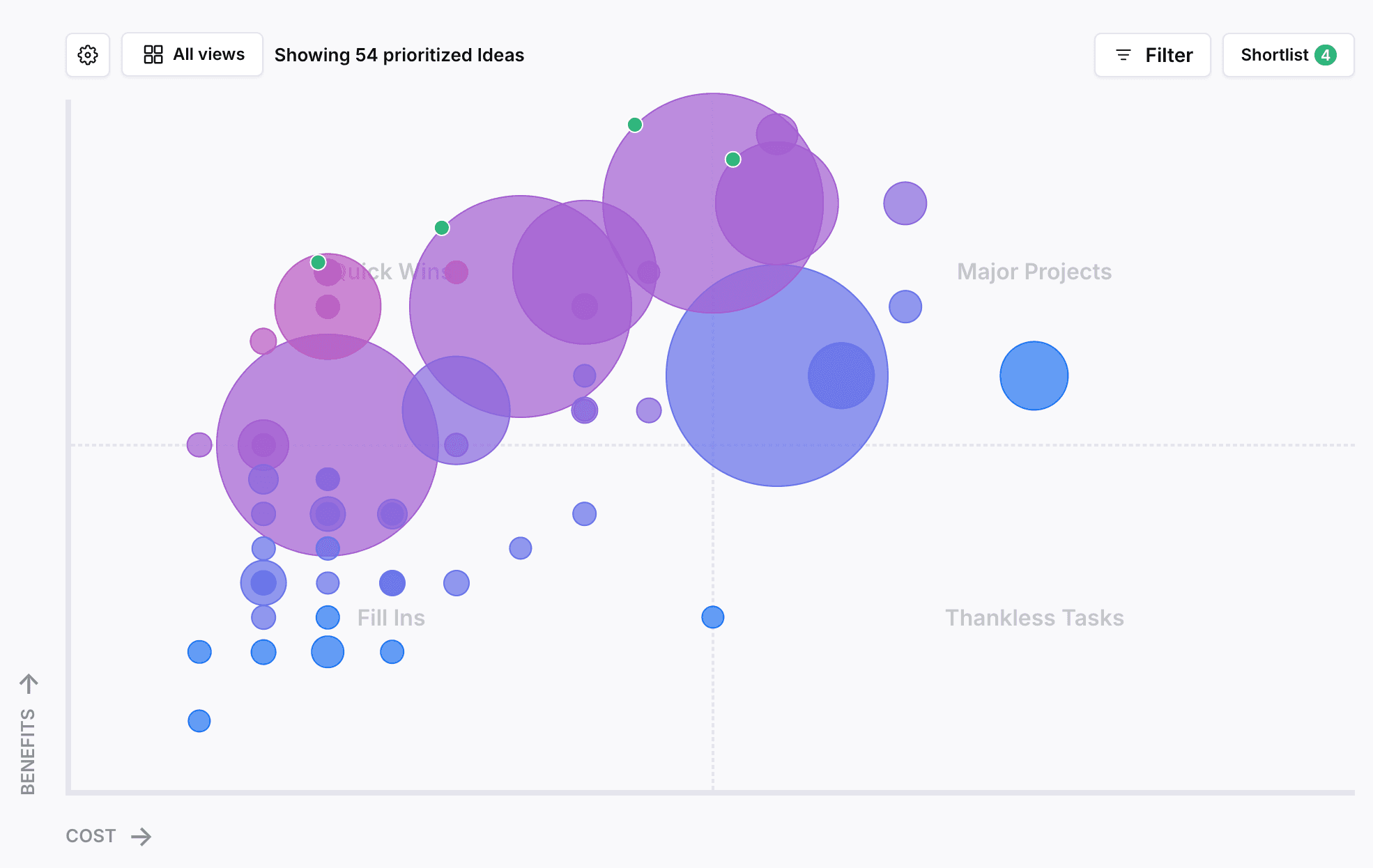Select the largest blue-violet bubble
Image resolution: width=1373 pixels, height=868 pixels.
click(x=777, y=375)
